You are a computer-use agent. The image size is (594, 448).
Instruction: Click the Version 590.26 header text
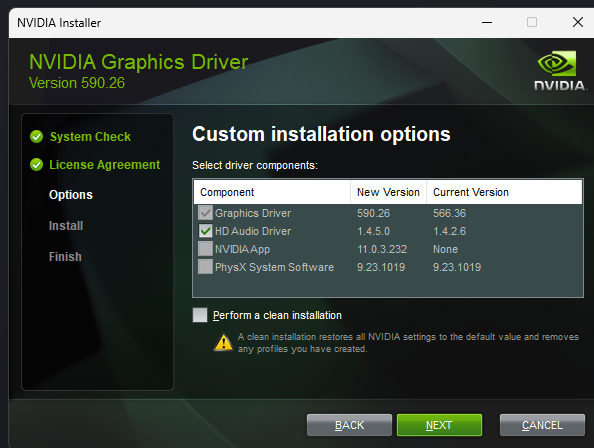(77, 83)
